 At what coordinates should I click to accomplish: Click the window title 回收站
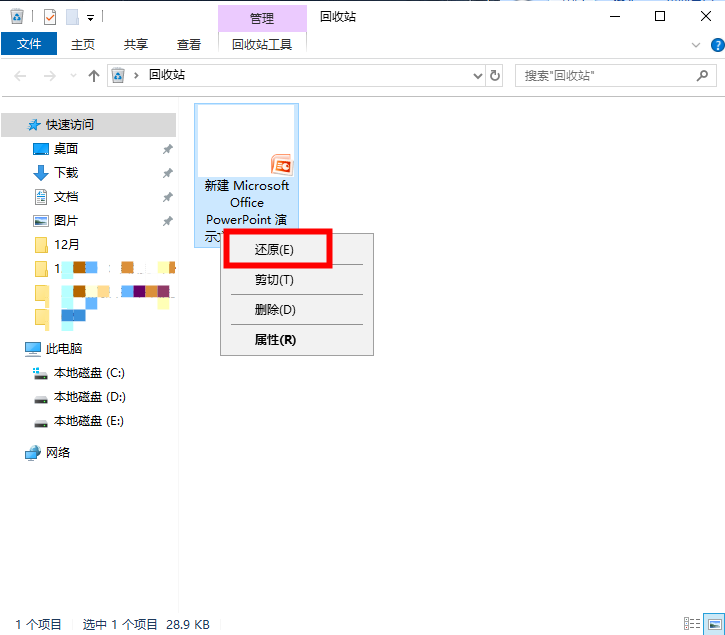[338, 17]
